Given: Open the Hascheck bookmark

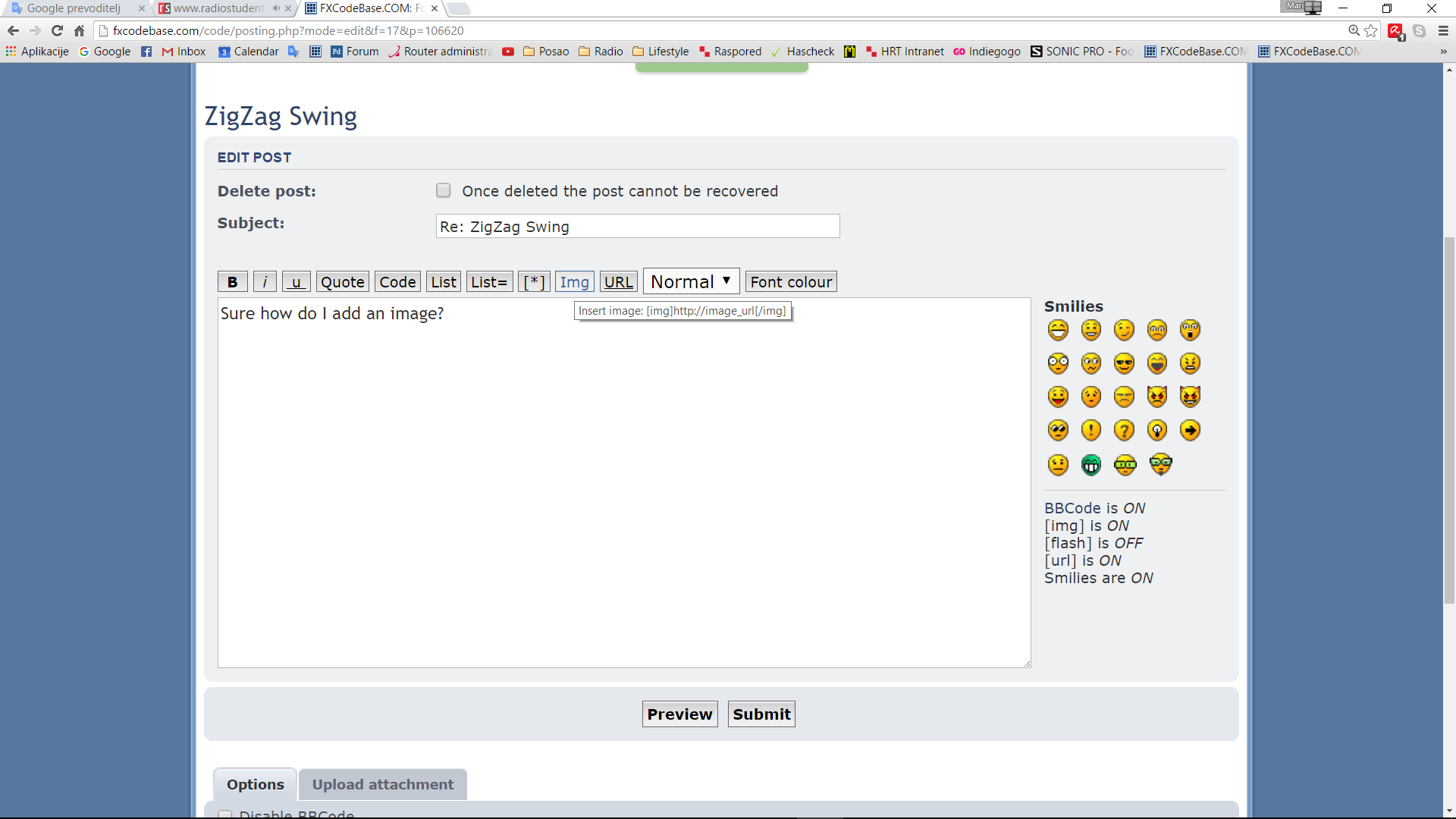Looking at the screenshot, I should 802,52.
